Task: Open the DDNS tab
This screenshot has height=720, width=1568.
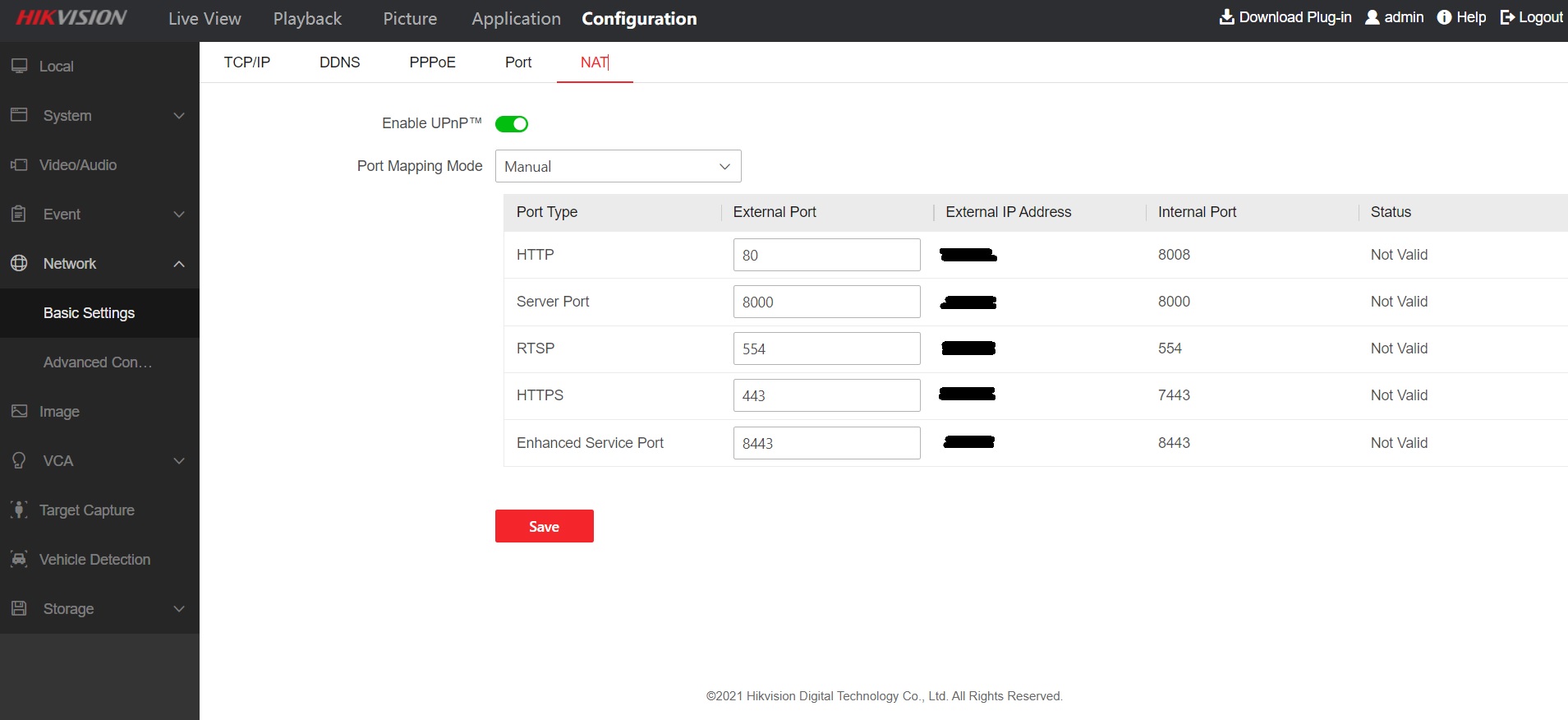Action: (339, 62)
